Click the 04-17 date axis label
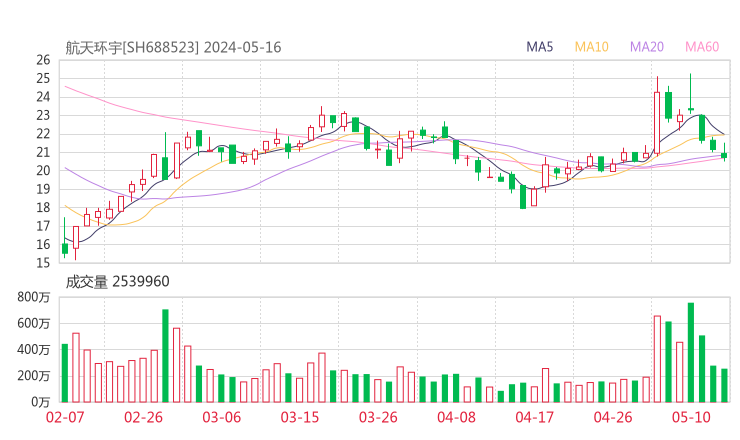The height and width of the screenshot is (440, 740). coord(535,417)
